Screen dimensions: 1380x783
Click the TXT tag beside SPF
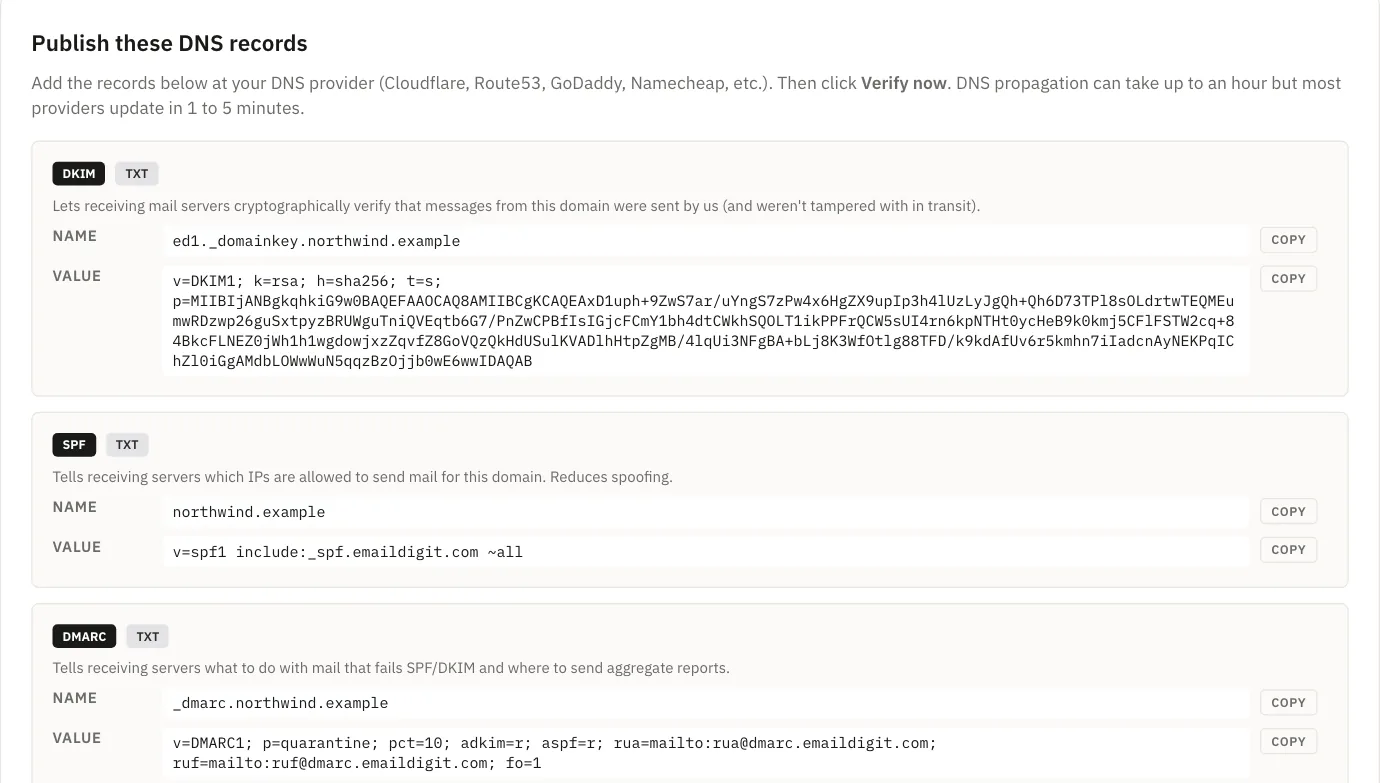pos(127,445)
